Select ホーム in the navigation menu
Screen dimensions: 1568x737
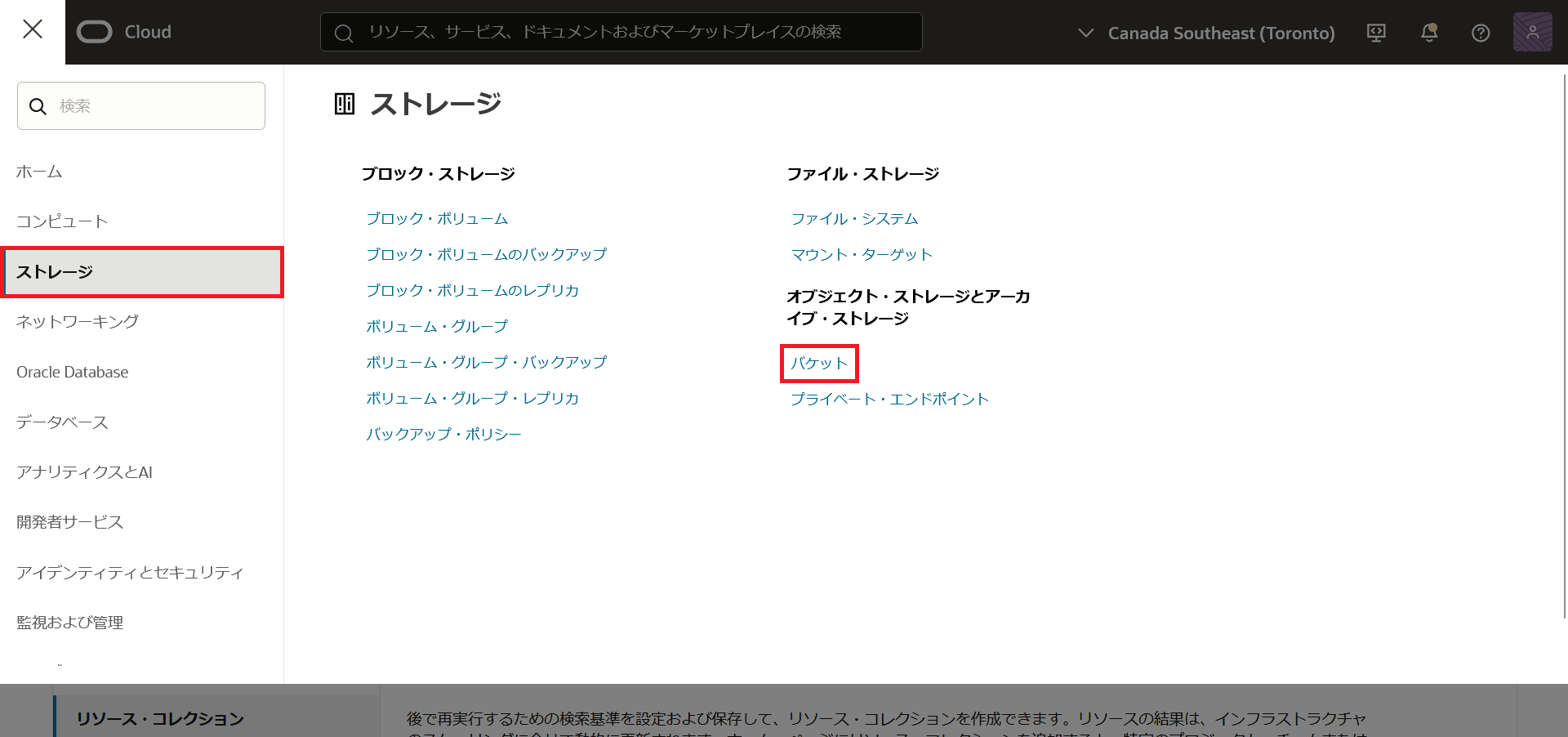click(x=39, y=172)
